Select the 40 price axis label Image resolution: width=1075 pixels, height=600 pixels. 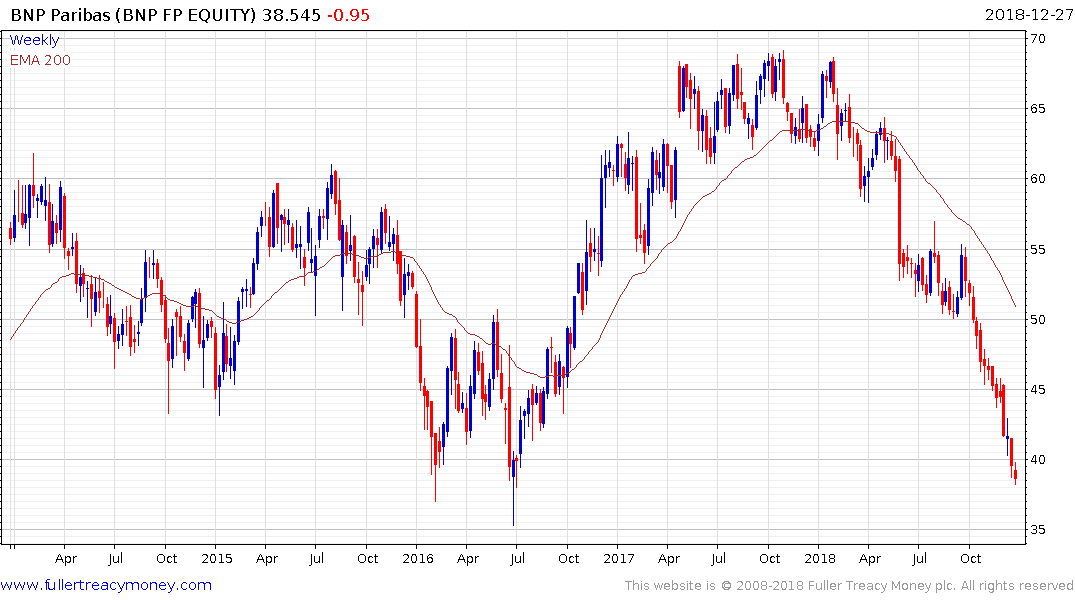click(x=1038, y=459)
